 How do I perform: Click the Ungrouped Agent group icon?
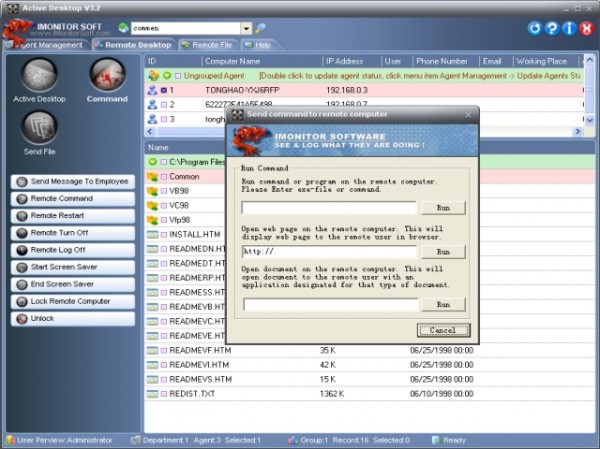[x=154, y=76]
